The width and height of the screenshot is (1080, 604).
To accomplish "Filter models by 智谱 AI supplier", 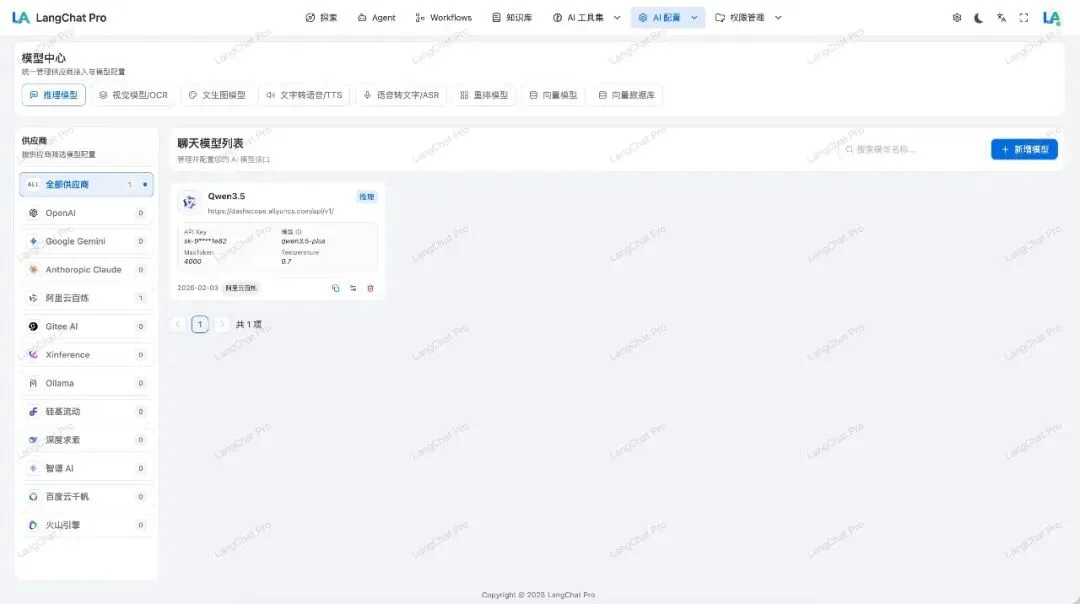I will click(86, 468).
